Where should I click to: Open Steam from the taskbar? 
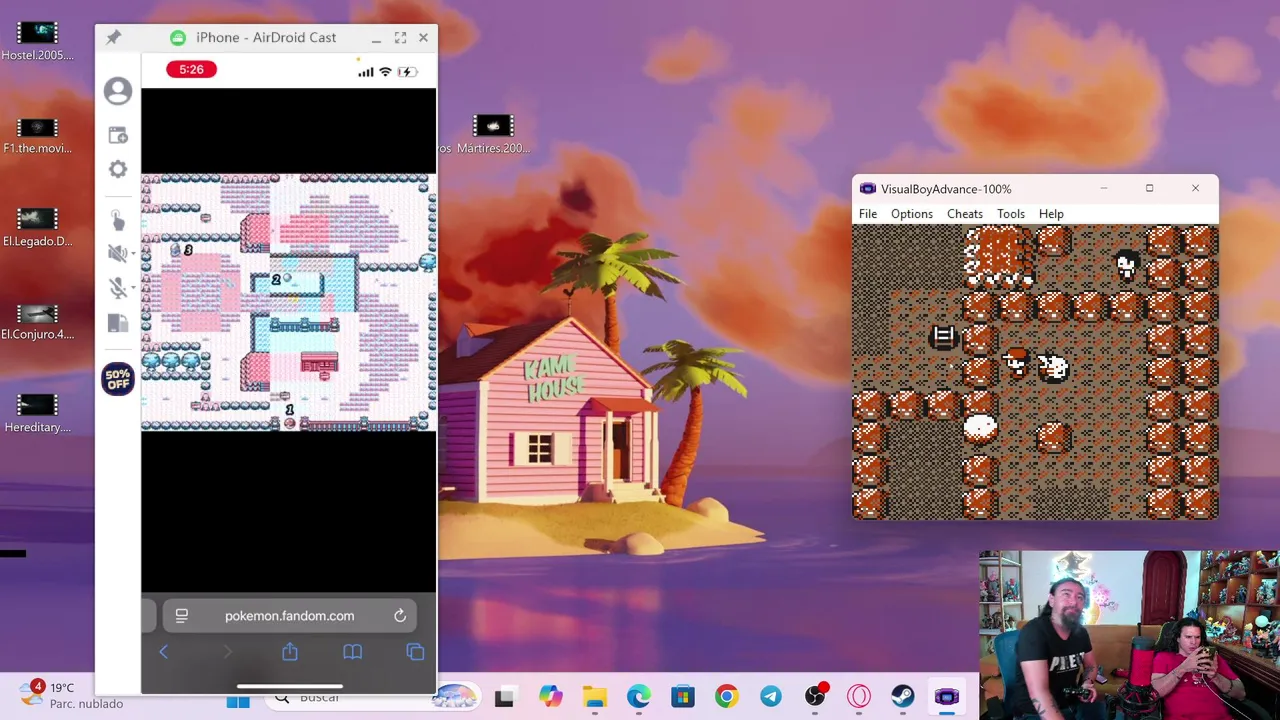903,697
